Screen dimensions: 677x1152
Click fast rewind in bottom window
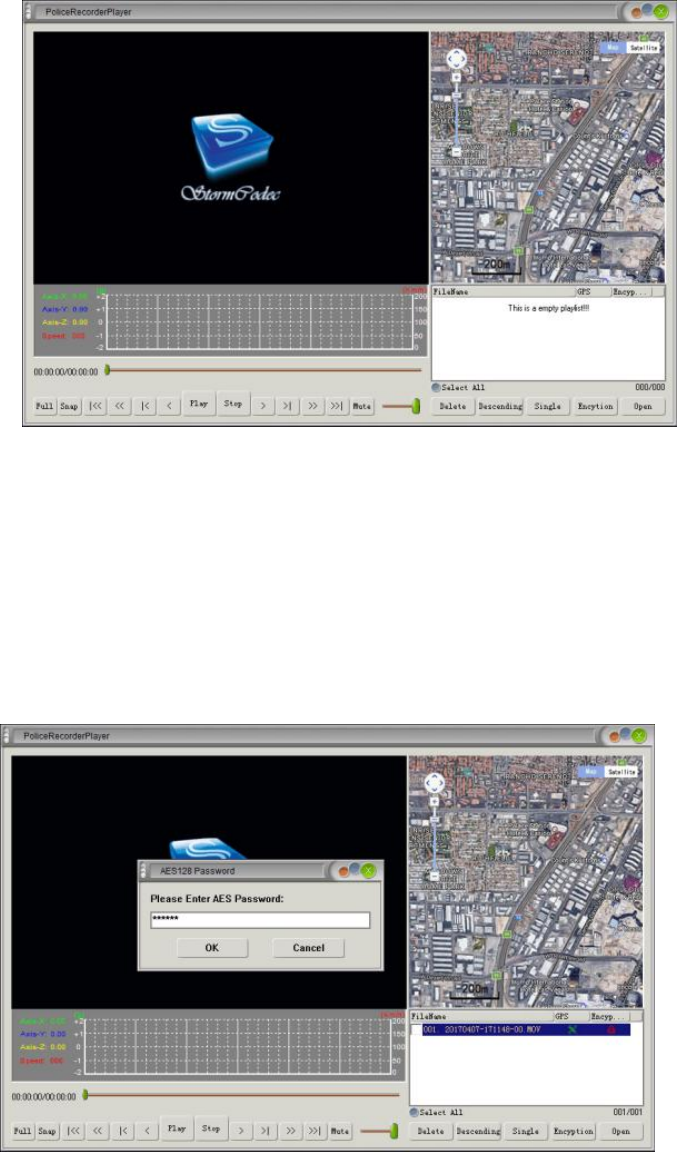tap(98, 1131)
